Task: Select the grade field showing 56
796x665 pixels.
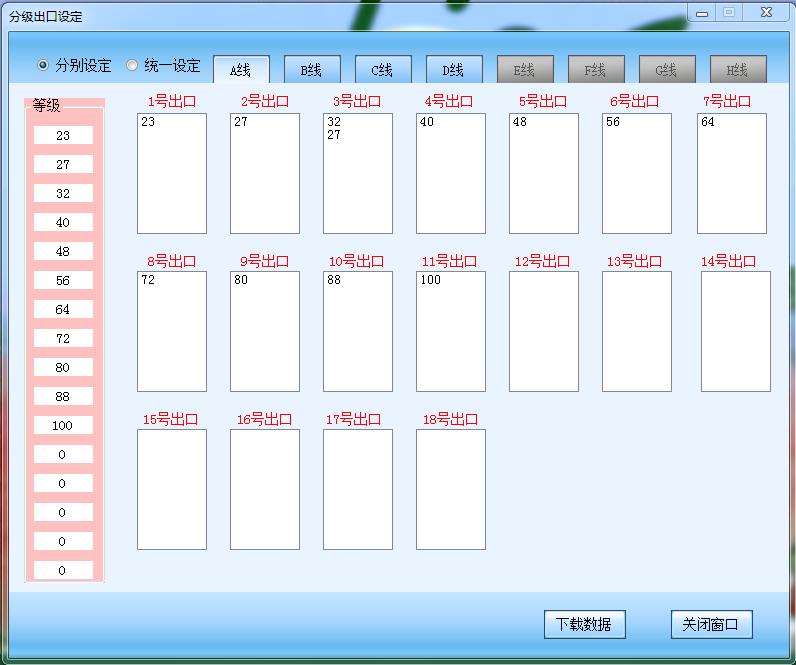Action: point(63,280)
